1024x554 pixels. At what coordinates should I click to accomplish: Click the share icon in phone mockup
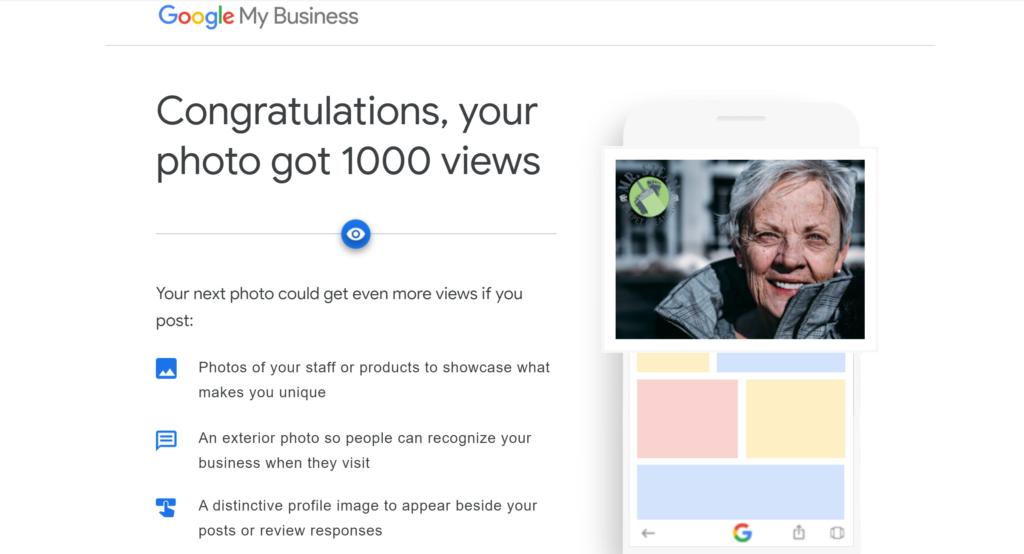pos(799,532)
